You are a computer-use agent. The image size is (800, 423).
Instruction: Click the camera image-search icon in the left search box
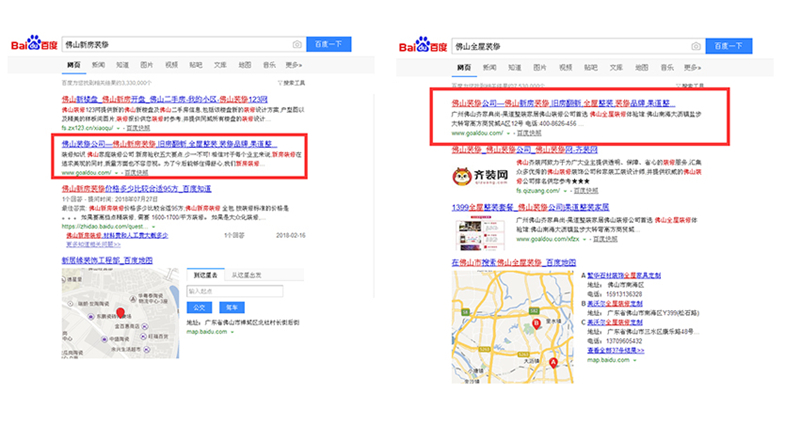click(x=297, y=44)
